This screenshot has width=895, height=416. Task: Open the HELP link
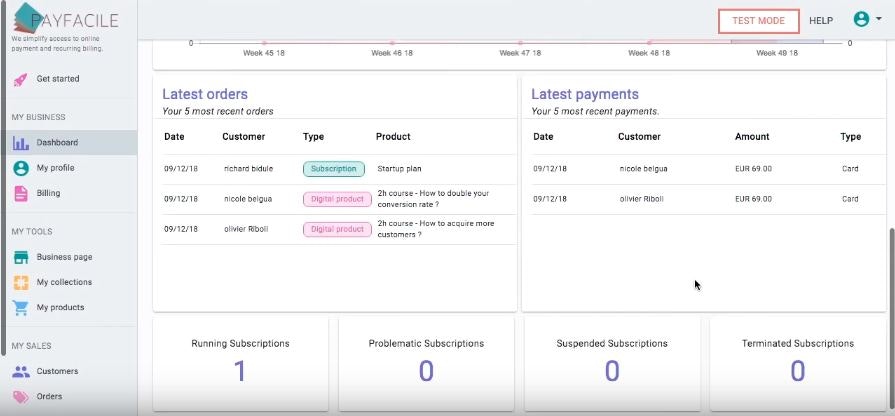coord(821,21)
